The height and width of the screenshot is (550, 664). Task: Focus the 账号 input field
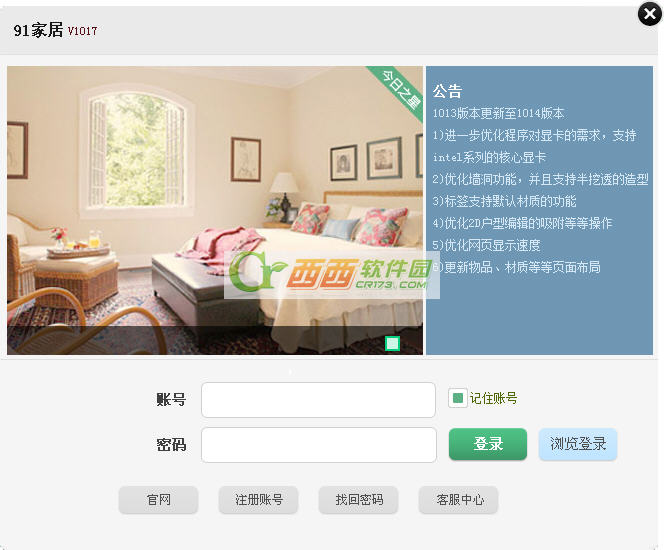click(x=318, y=400)
